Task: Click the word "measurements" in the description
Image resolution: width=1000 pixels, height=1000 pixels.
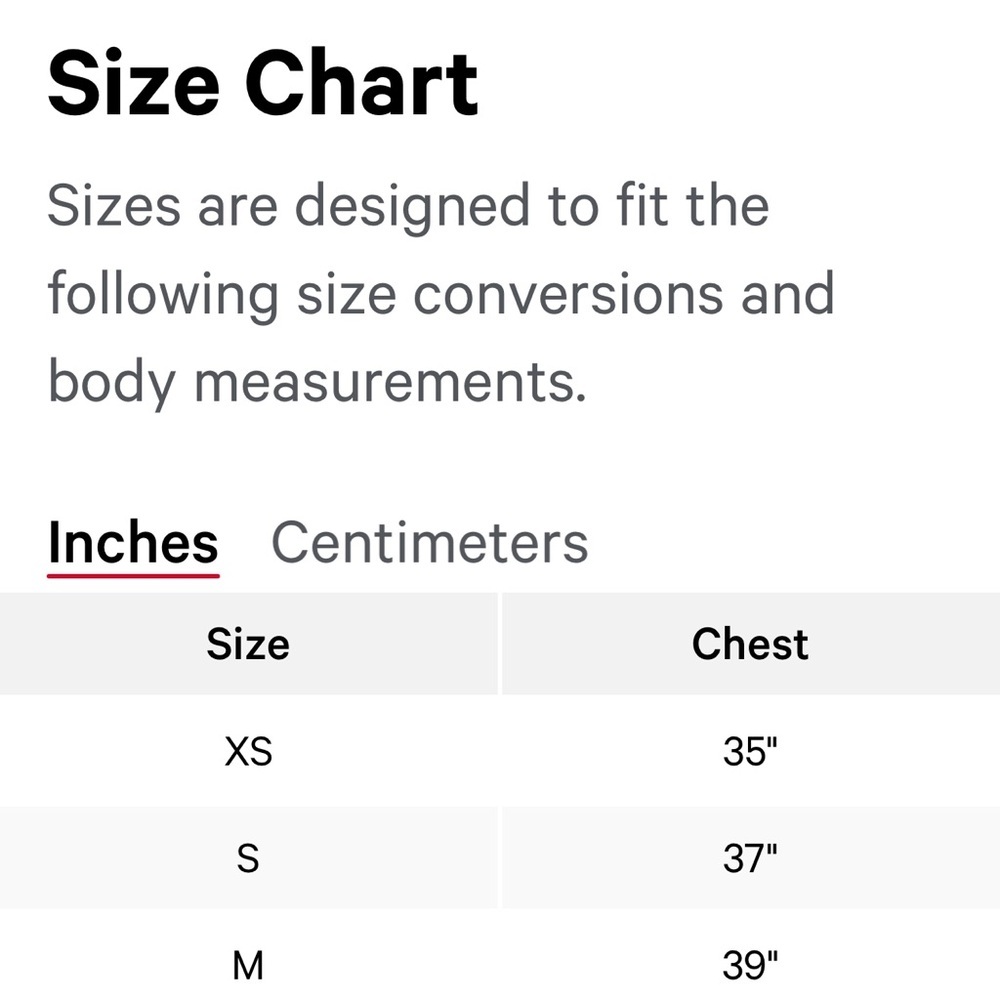Action: click(x=390, y=381)
